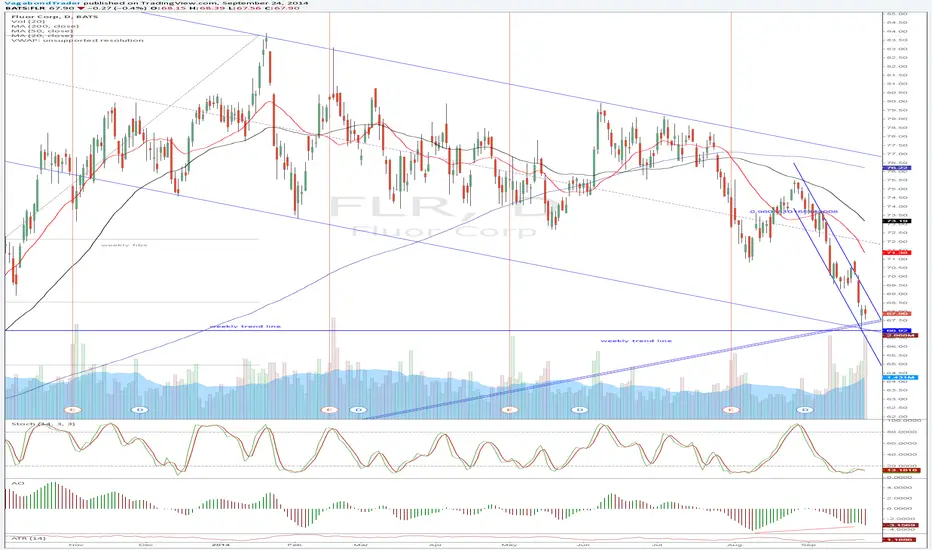Select the 'AO' oscillator pane label
The width and height of the screenshot is (932, 550).
[x=17, y=483]
